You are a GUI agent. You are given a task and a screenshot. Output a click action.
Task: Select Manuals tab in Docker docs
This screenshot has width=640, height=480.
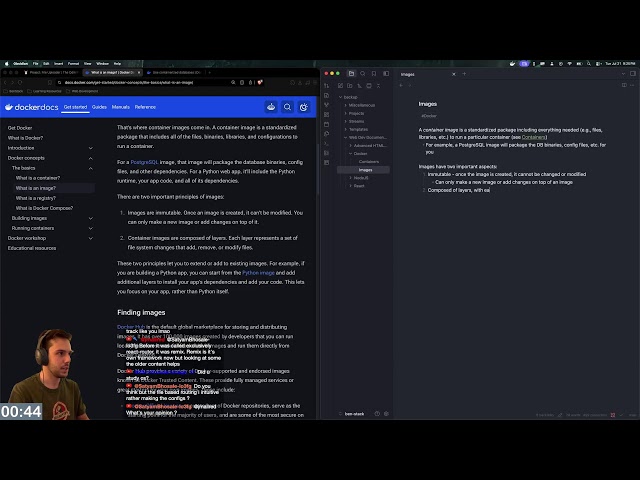click(x=120, y=107)
